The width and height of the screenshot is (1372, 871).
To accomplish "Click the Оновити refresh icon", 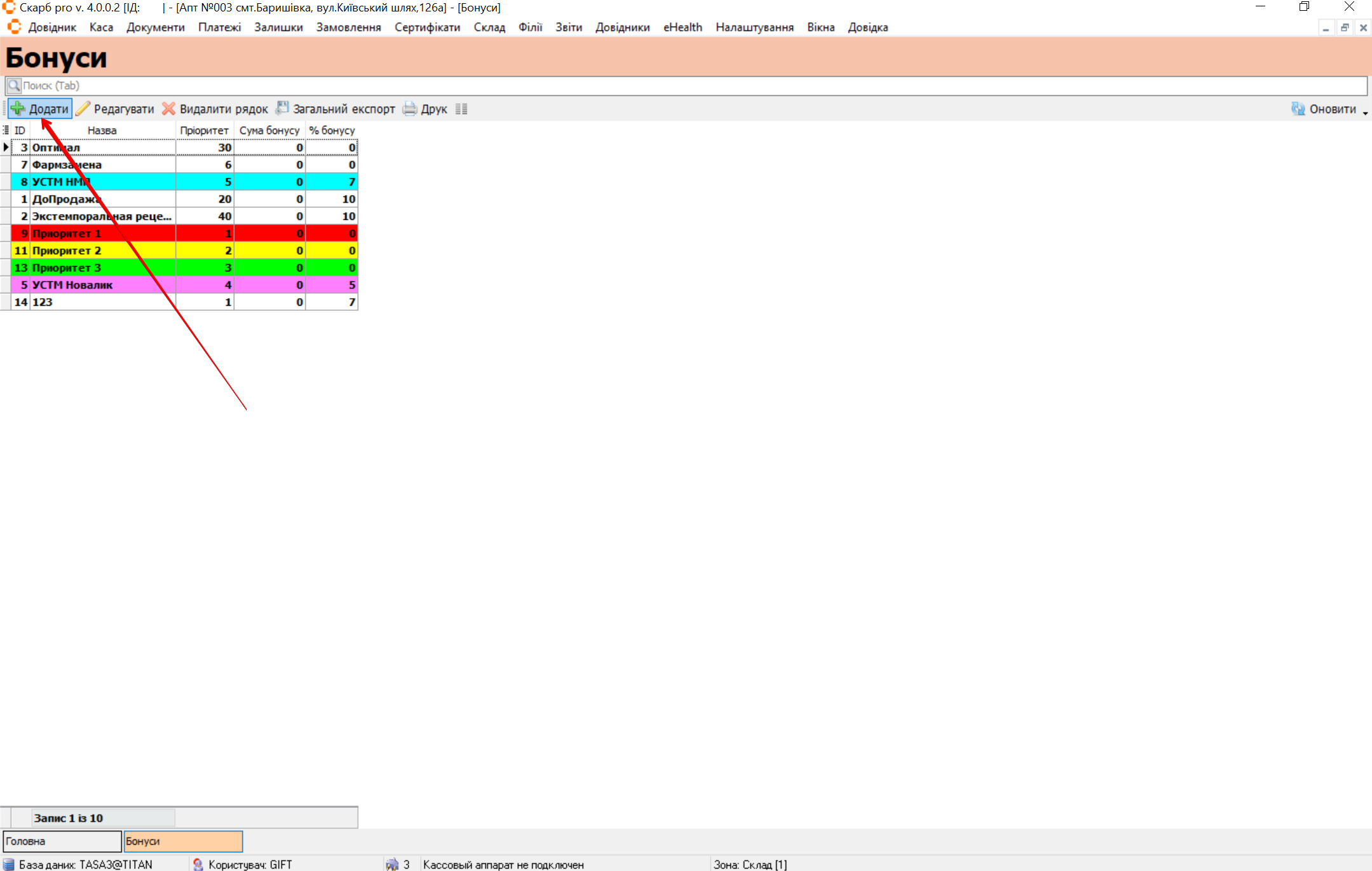I will (x=1298, y=109).
